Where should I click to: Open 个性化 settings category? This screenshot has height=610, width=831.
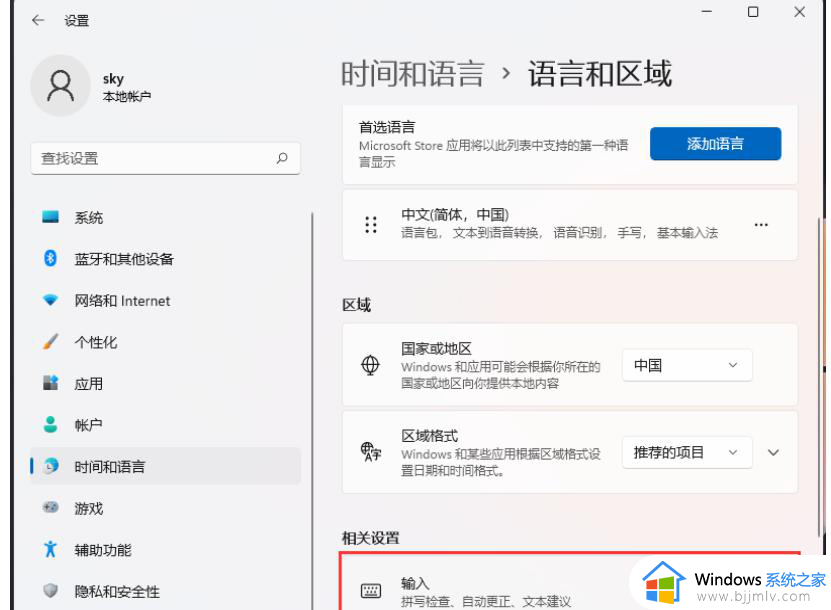click(x=165, y=342)
